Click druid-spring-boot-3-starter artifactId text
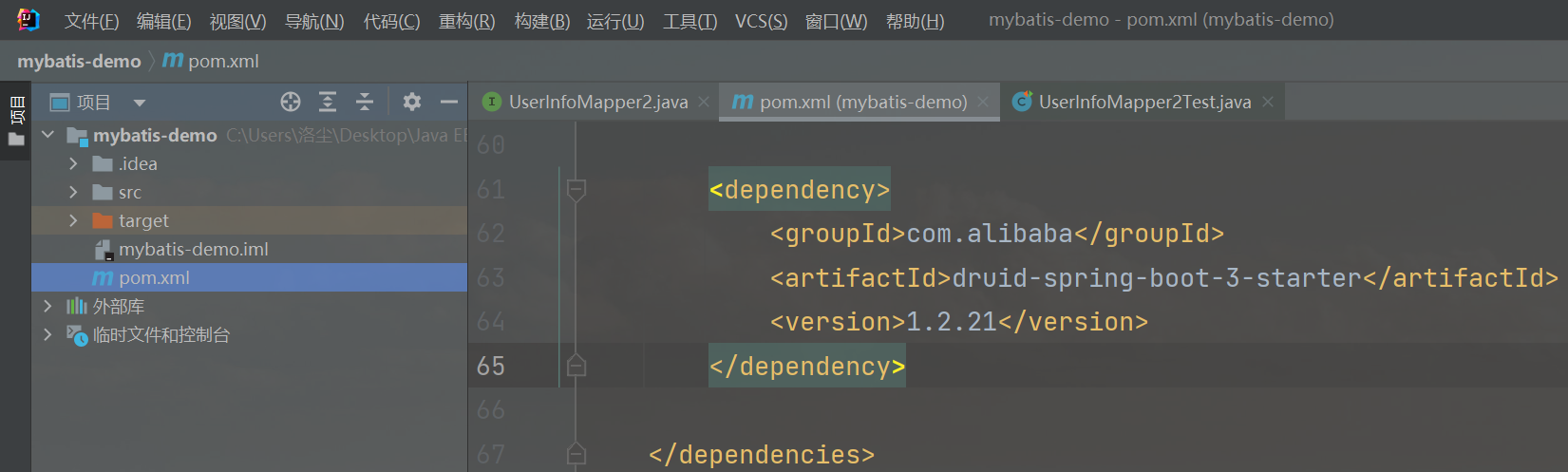Viewport: 1568px width, 472px height. (1157, 278)
